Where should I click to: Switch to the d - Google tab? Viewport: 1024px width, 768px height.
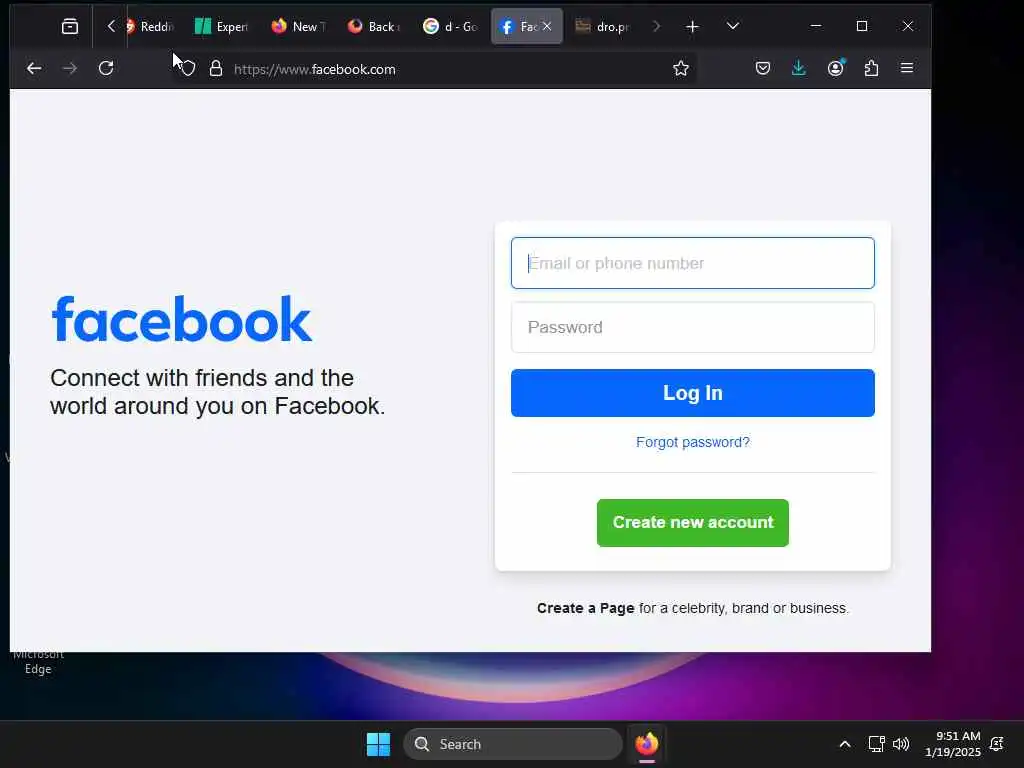(x=451, y=26)
